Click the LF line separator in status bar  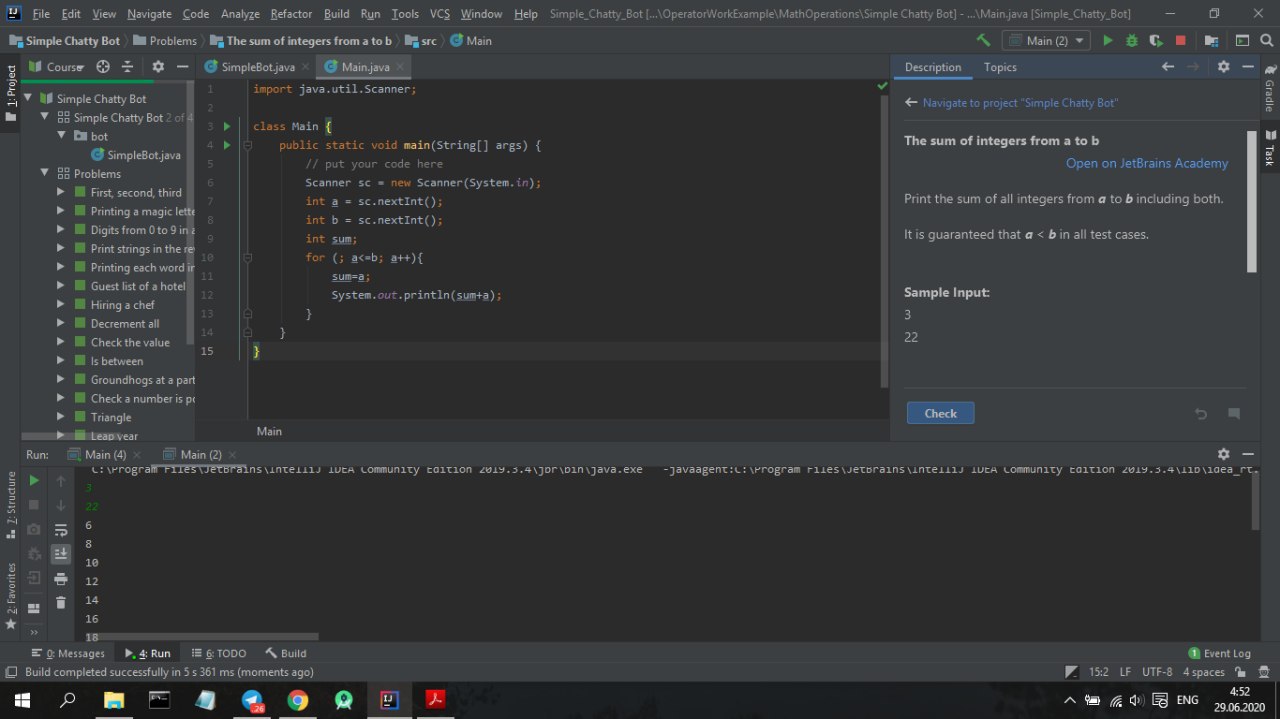[x=1125, y=672]
